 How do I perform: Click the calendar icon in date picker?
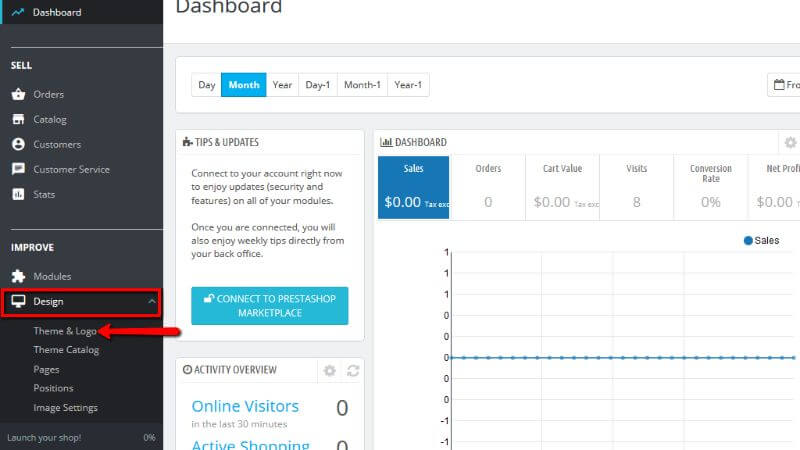pyautogui.click(x=779, y=85)
